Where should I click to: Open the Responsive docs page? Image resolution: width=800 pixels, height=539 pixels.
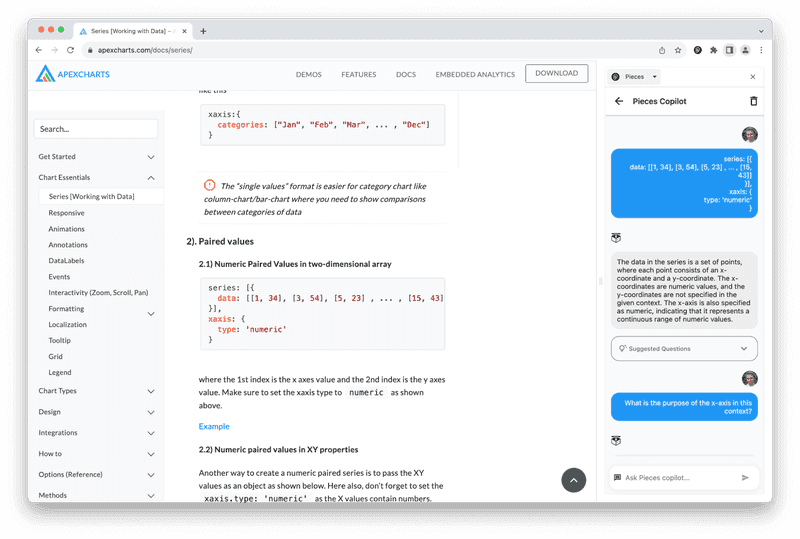(x=66, y=213)
